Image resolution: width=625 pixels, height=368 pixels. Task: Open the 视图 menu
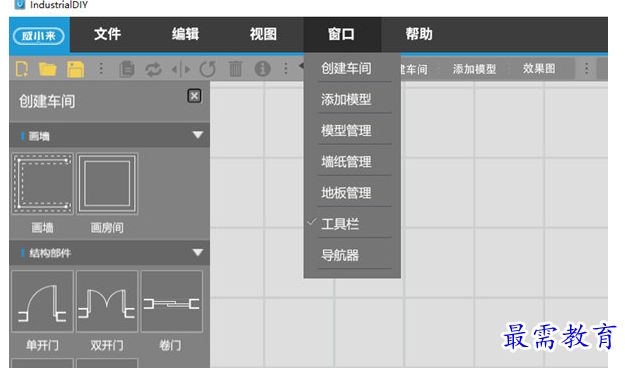click(x=263, y=34)
